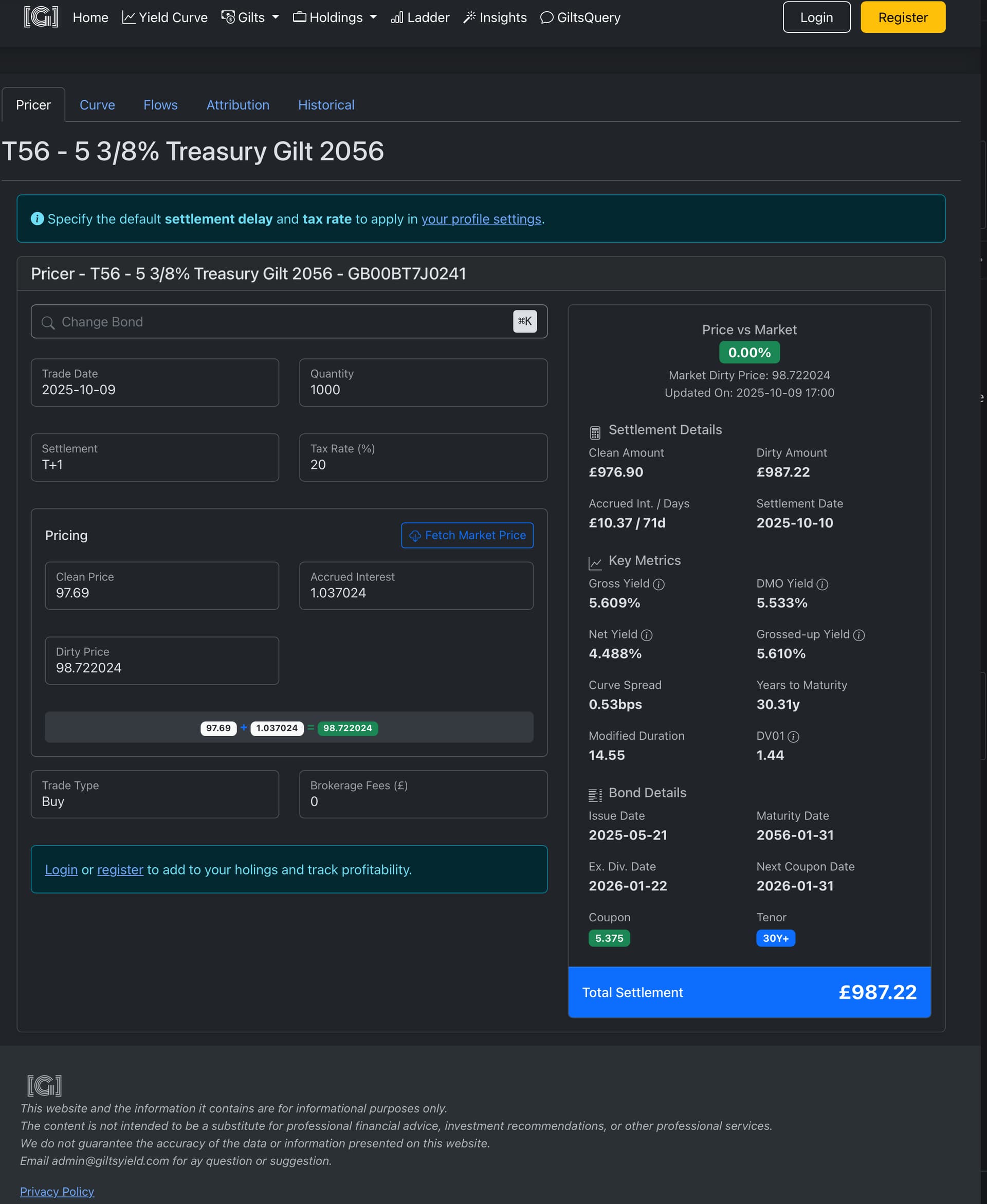The height and width of the screenshot is (1204, 987).
Task: Expand the Holdings dropdown menu
Action: pos(335,17)
